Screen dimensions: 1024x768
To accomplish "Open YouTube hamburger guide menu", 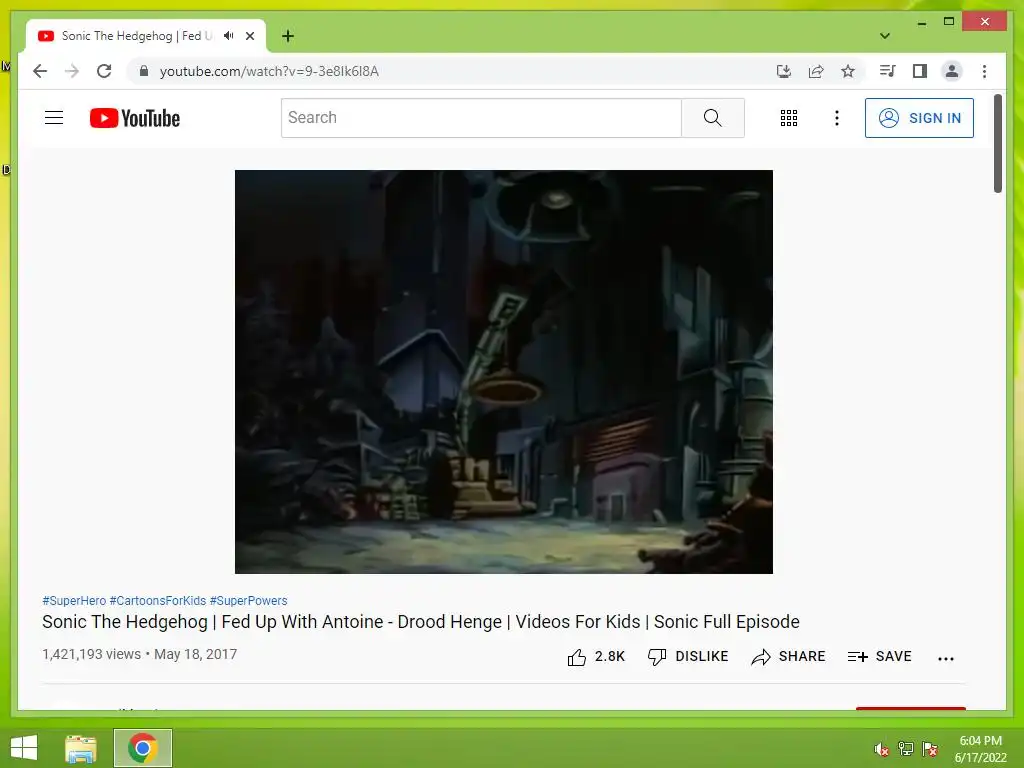I will tap(54, 118).
